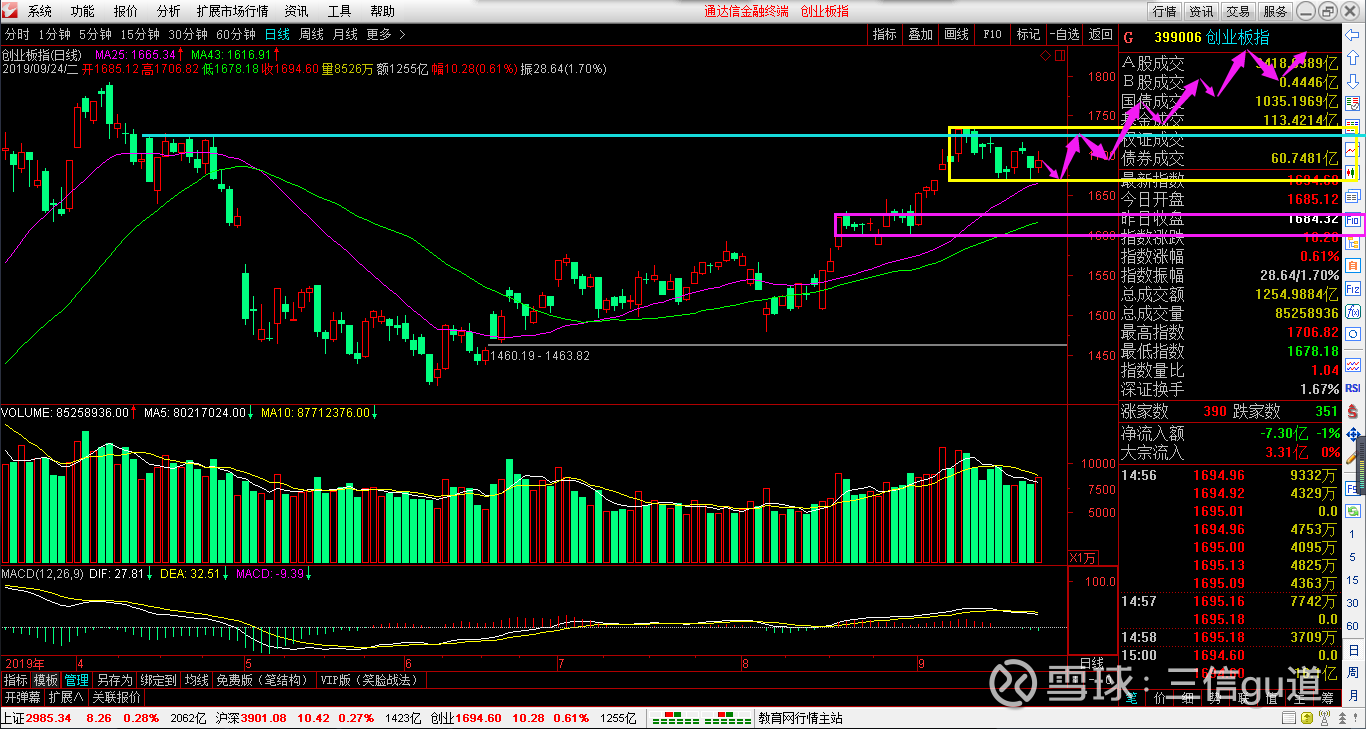
Task: Click the up arrow sidebar icon
Action: (1352, 57)
